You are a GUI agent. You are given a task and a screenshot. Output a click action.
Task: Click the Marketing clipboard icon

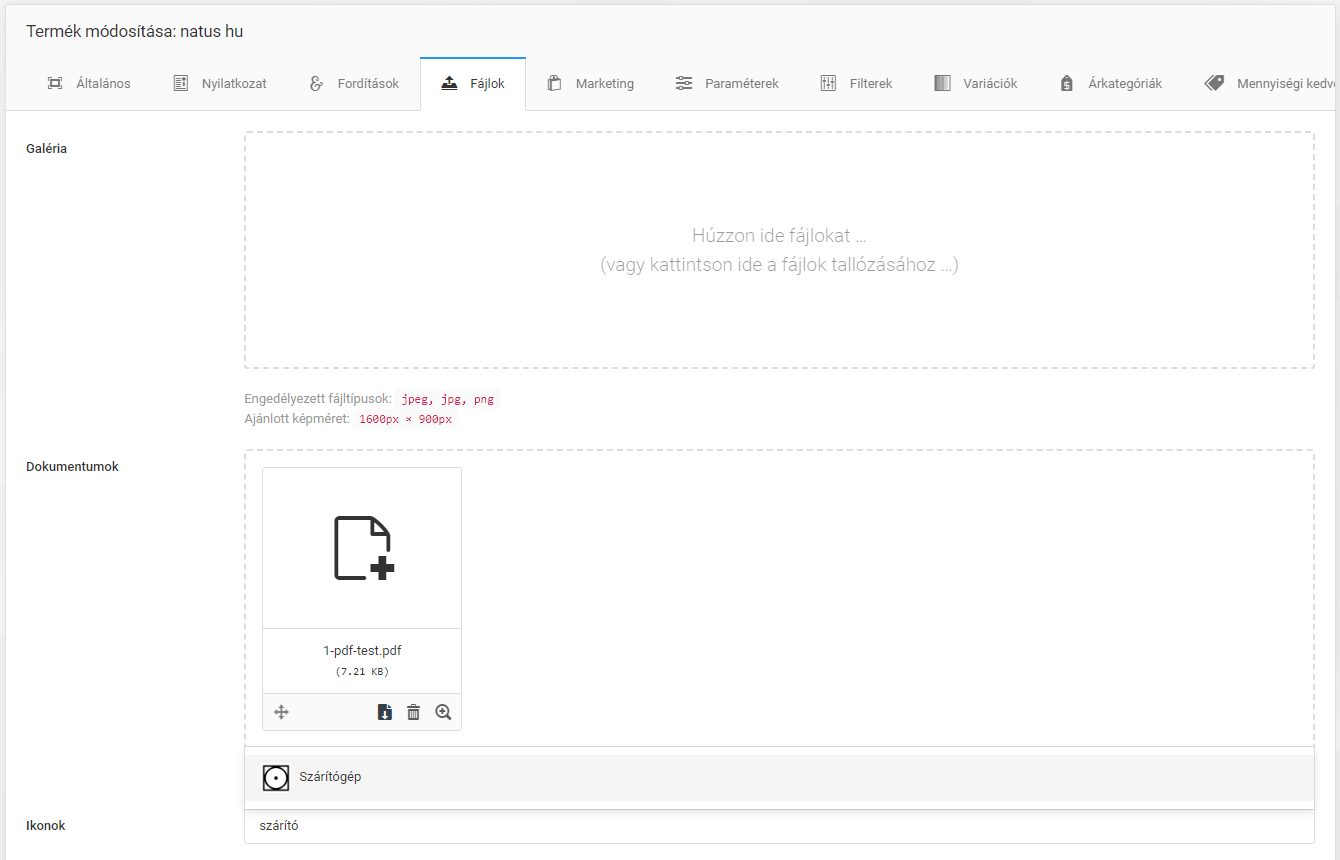(x=554, y=84)
